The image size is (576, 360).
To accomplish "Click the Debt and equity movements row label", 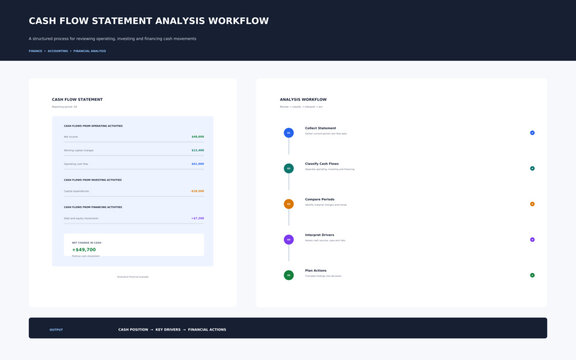I will (81, 218).
